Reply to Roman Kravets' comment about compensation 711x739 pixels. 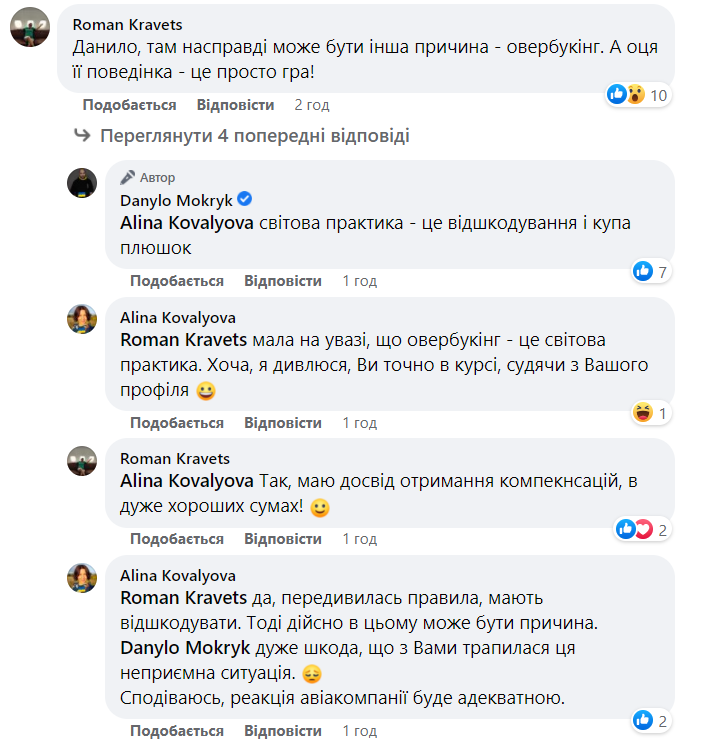pos(283,539)
